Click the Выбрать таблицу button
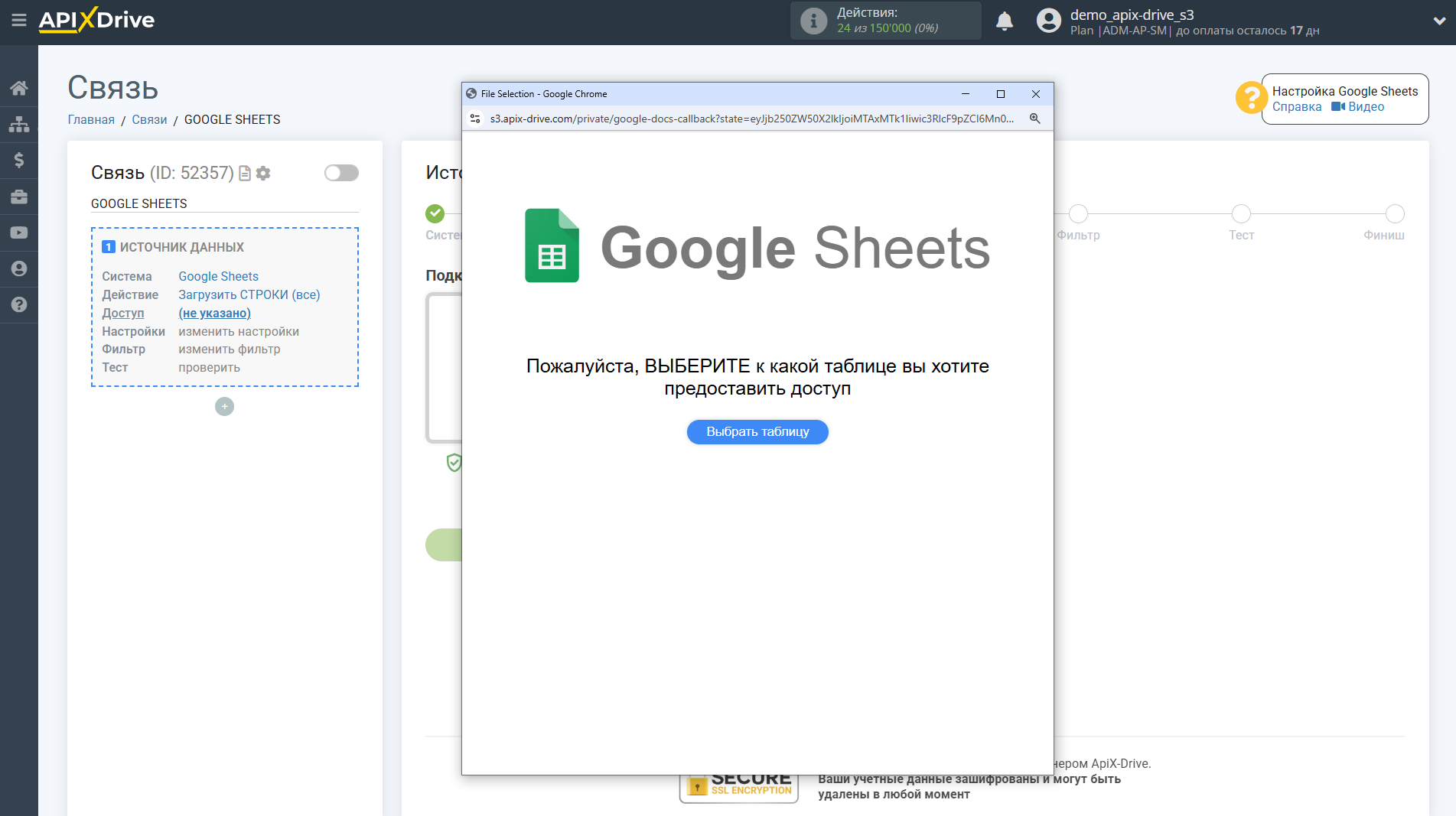This screenshot has width=1456, height=816. click(x=757, y=432)
